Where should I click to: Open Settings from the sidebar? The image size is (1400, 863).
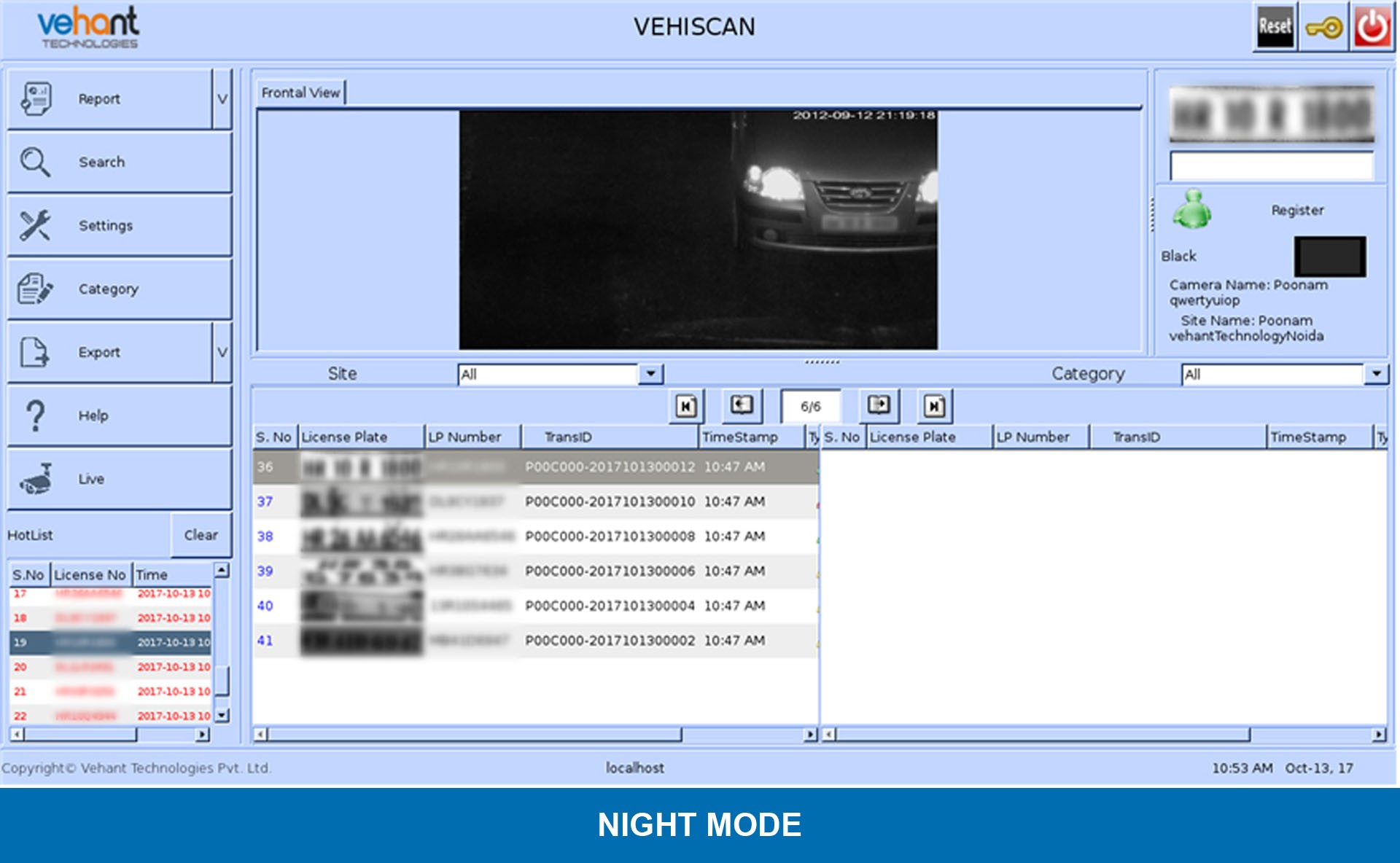[x=120, y=225]
